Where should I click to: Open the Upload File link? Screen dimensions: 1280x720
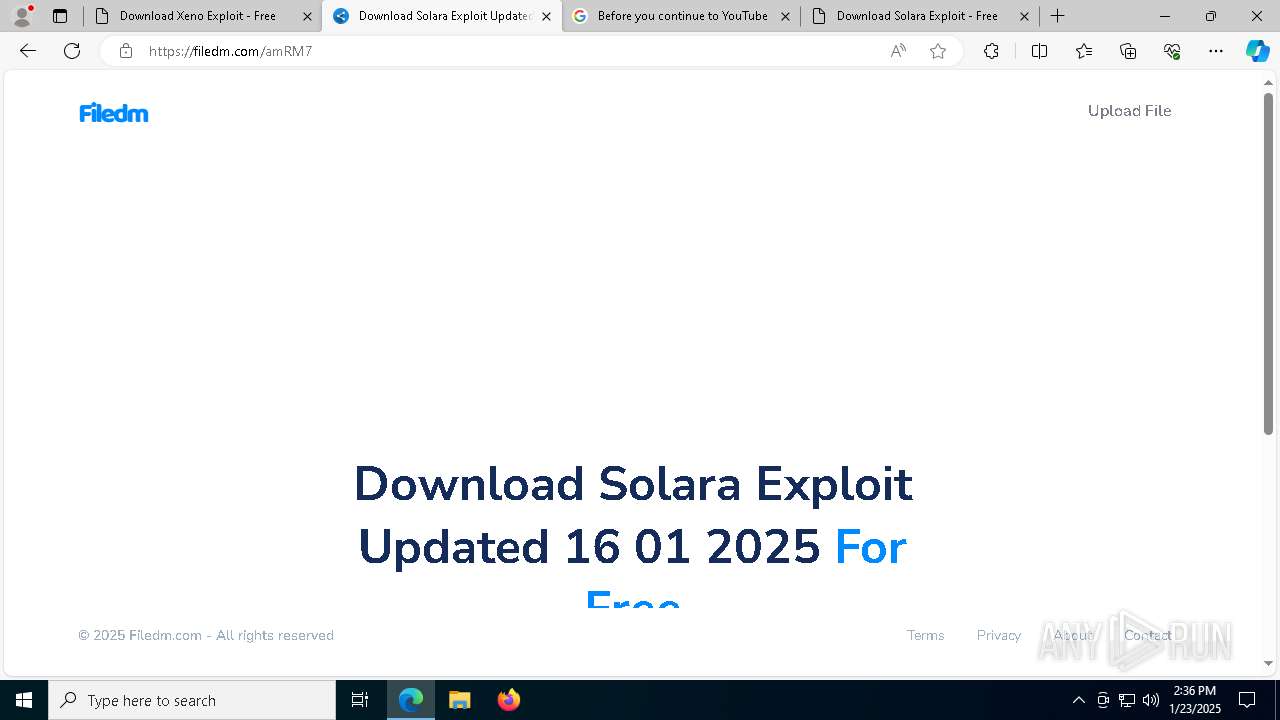click(1129, 111)
